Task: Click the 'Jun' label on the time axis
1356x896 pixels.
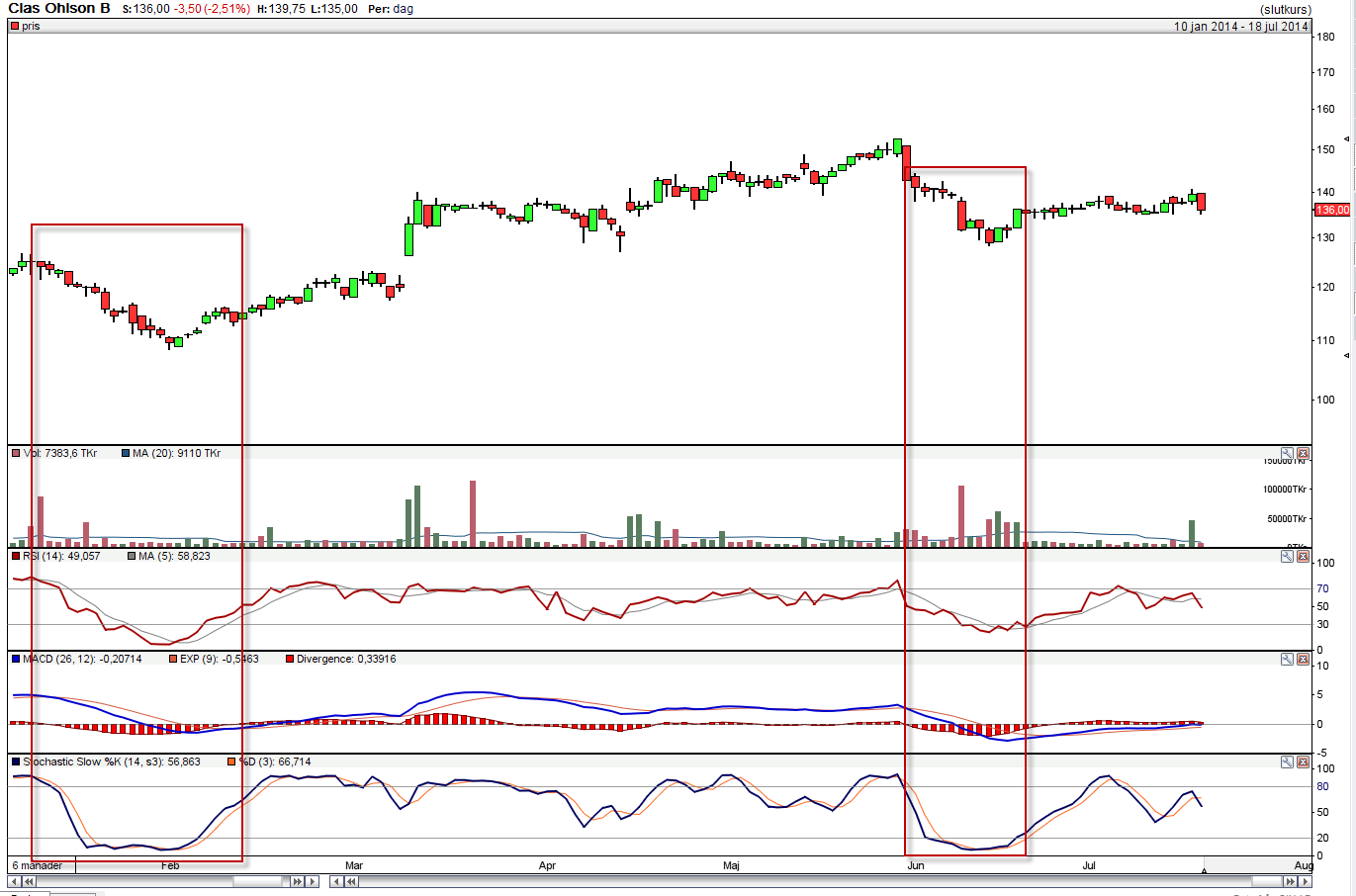Action: click(x=916, y=866)
